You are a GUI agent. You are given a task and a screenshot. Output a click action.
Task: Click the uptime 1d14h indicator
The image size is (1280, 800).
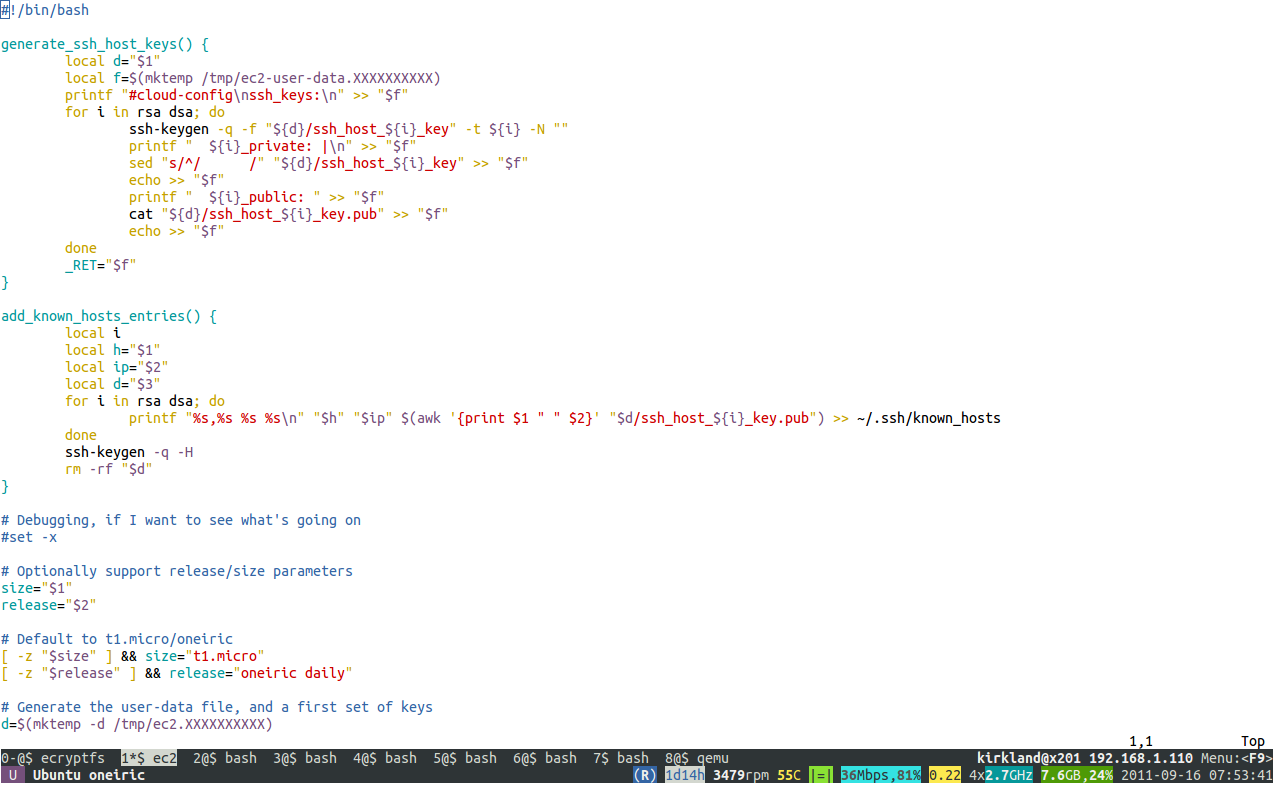tap(685, 775)
